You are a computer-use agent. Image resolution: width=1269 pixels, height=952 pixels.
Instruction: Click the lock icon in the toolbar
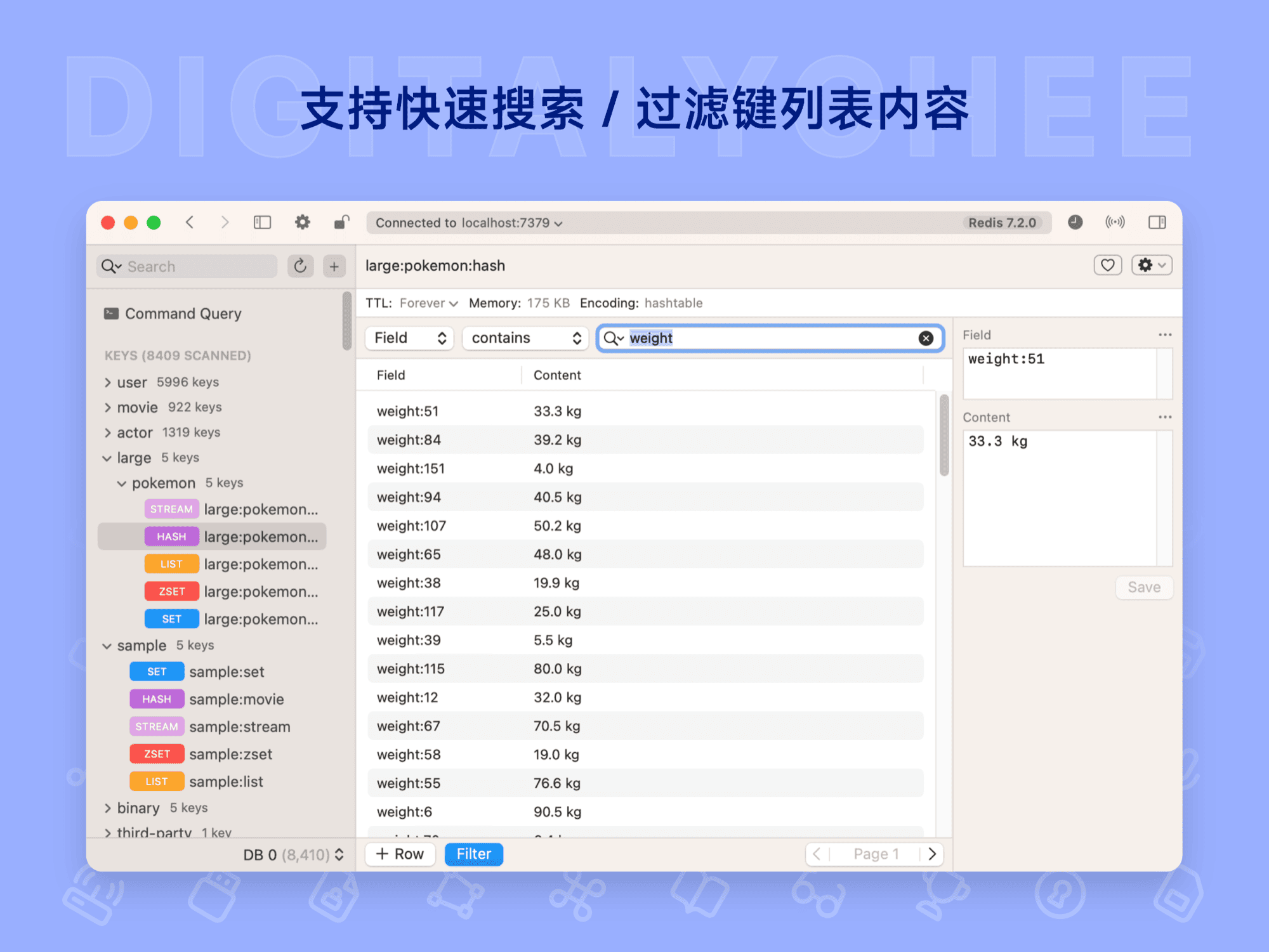(341, 222)
